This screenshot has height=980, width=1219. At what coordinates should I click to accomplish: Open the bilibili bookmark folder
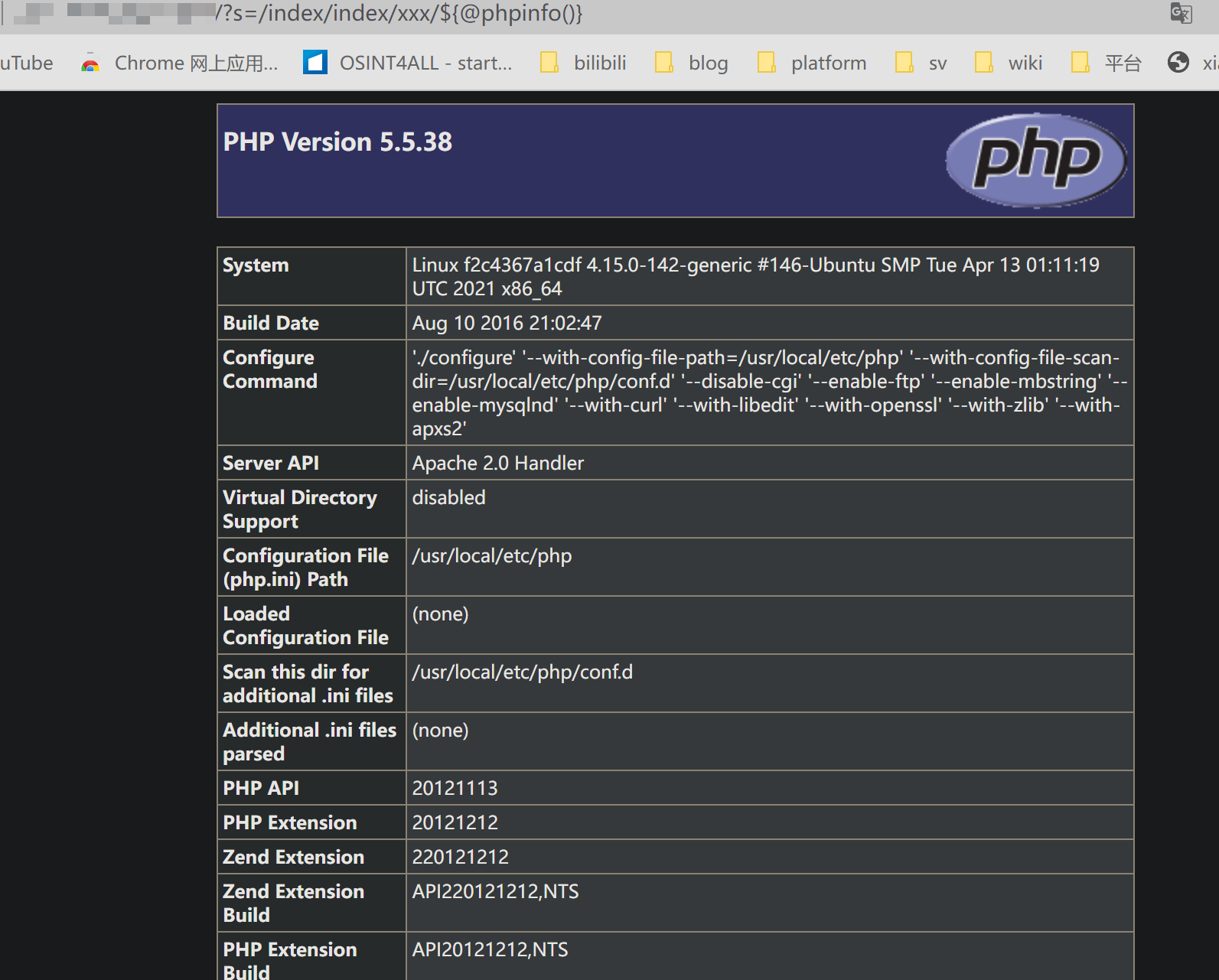tap(583, 63)
